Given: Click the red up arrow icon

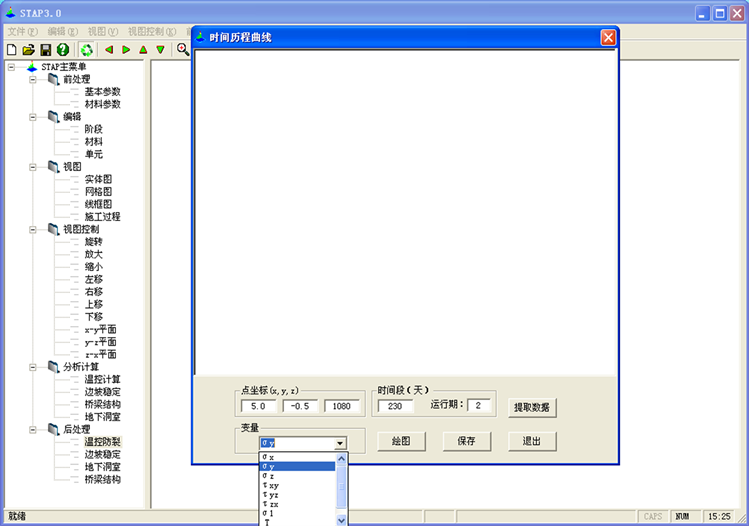Looking at the screenshot, I should click(x=143, y=49).
